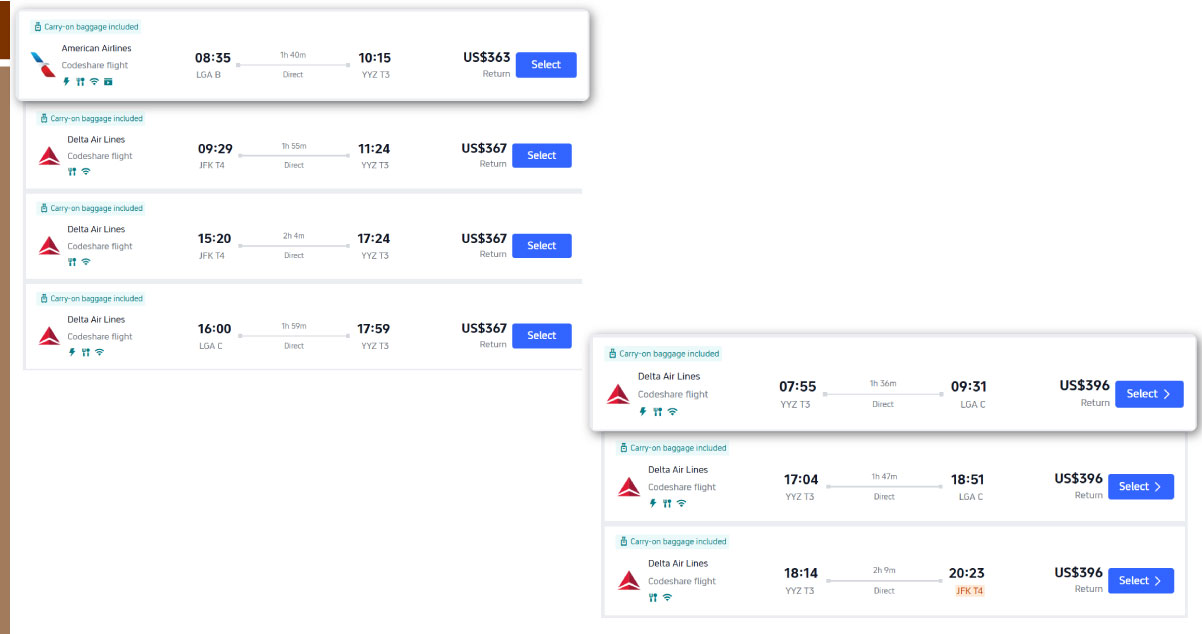Select the 07:55 return flight to LGA
The image size is (1202, 634).
(1148, 394)
